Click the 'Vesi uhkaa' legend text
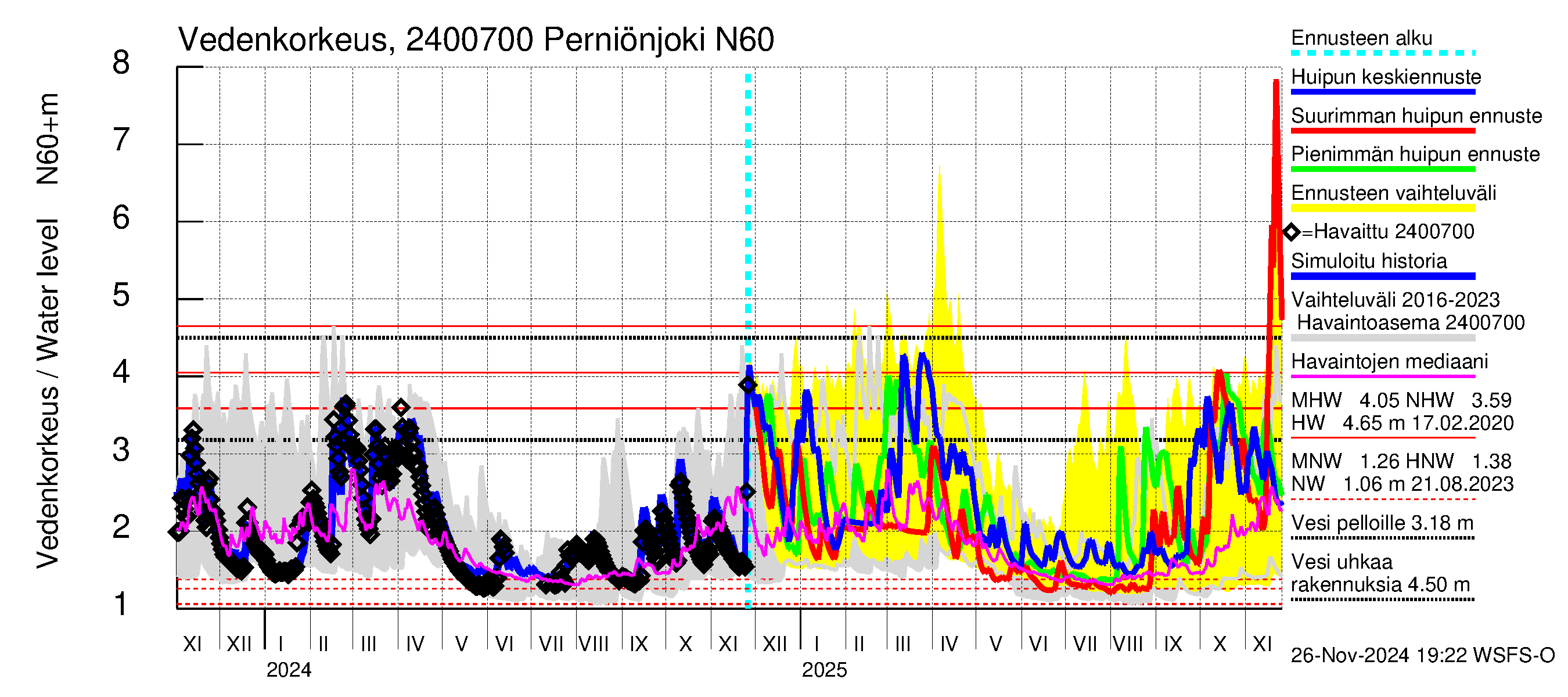 [x=1342, y=561]
